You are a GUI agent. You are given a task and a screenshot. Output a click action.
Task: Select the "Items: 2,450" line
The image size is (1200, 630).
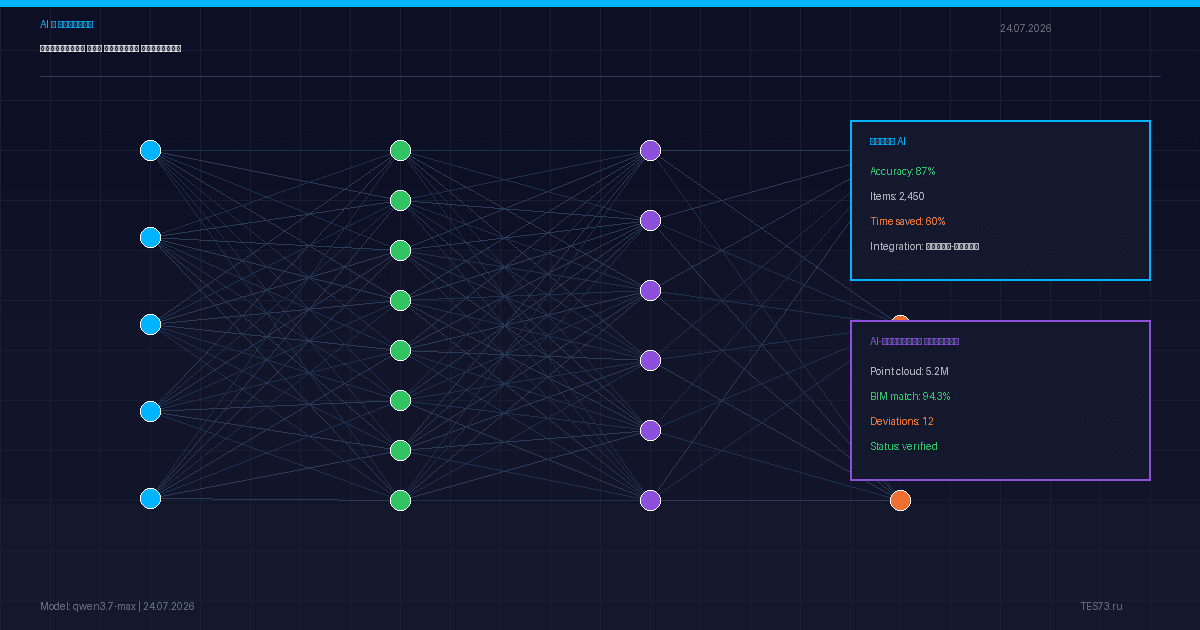(x=897, y=196)
